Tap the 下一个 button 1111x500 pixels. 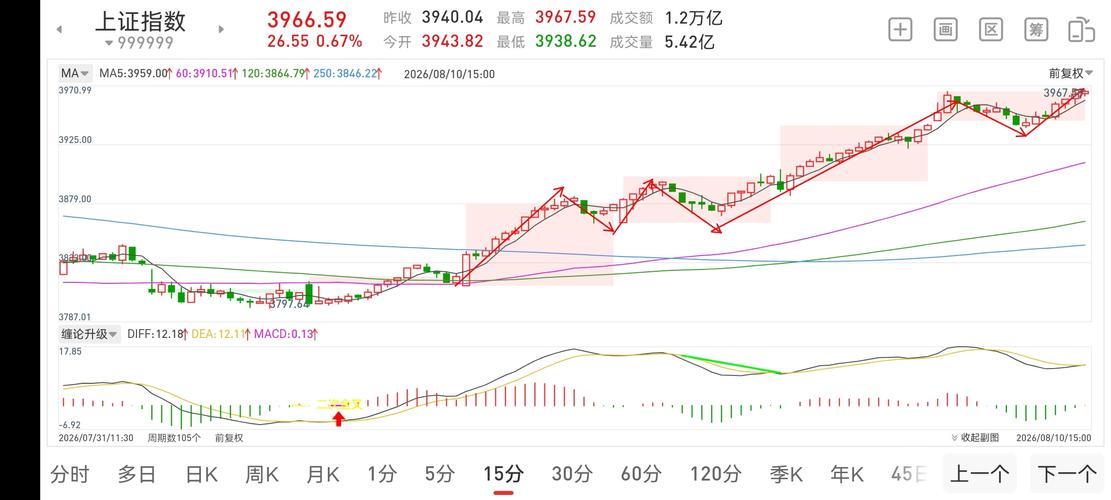point(1066,474)
